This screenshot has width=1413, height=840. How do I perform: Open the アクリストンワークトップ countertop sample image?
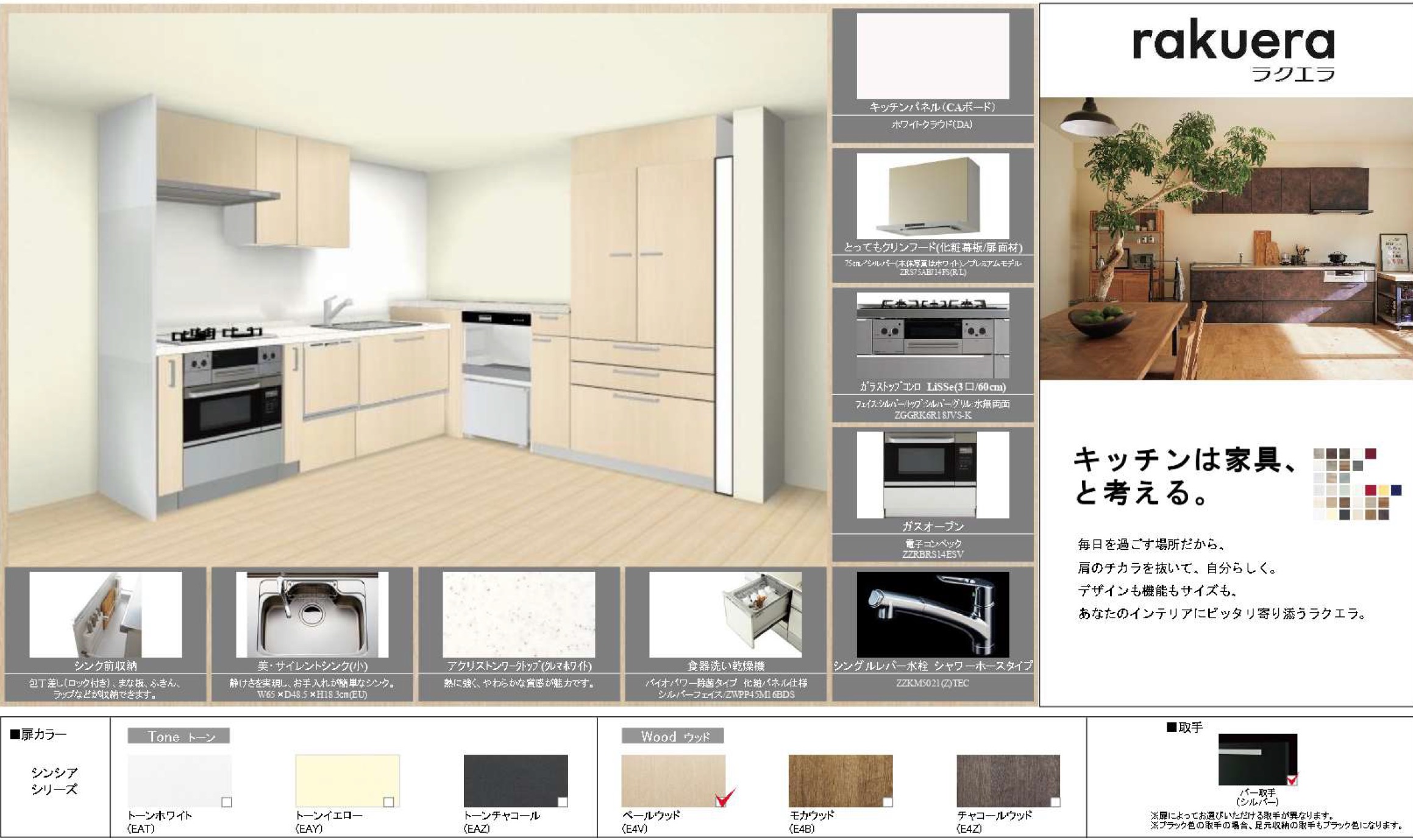(x=519, y=614)
